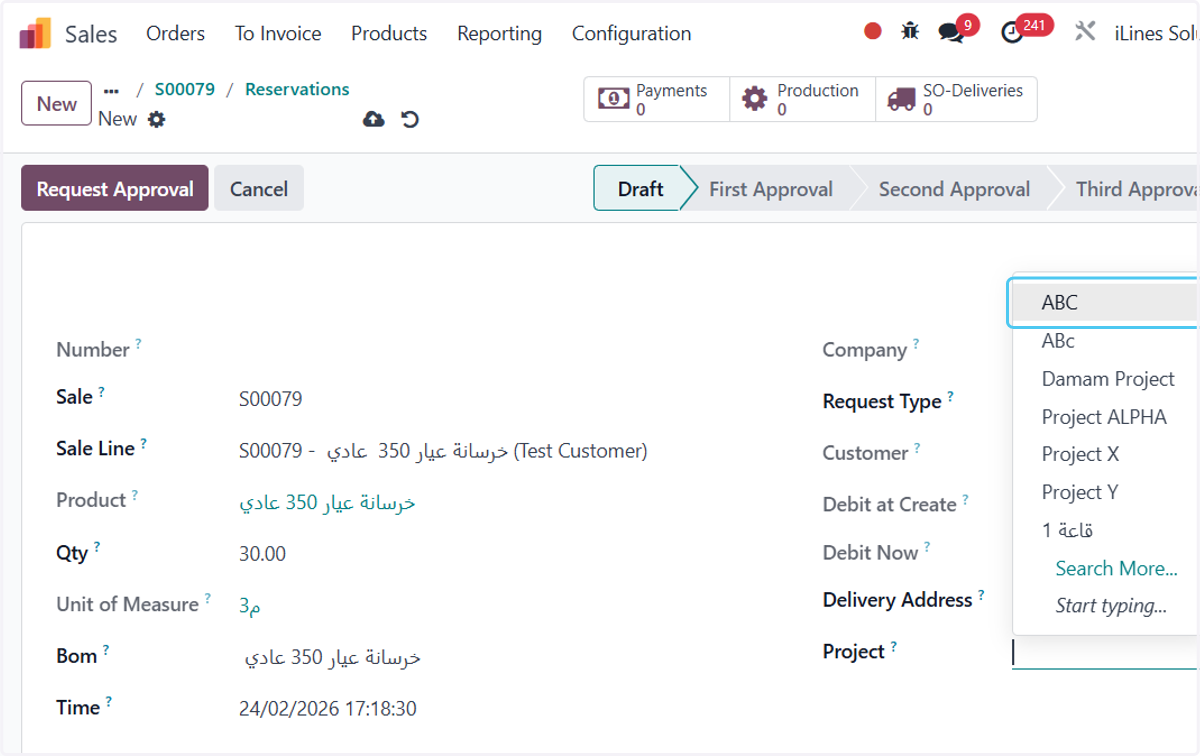Choose Project ALPHA from the dropdown
The image size is (1200, 756).
pos(1105,417)
